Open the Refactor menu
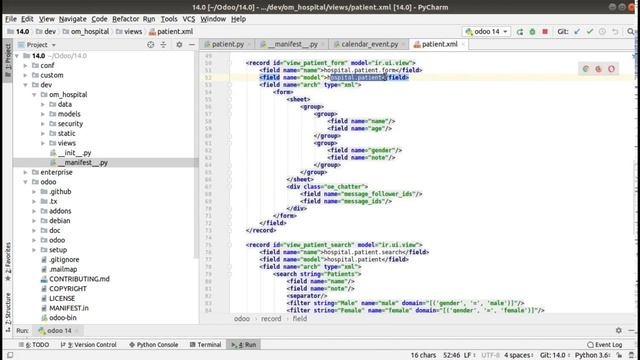The height and width of the screenshot is (360, 640). click(125, 19)
